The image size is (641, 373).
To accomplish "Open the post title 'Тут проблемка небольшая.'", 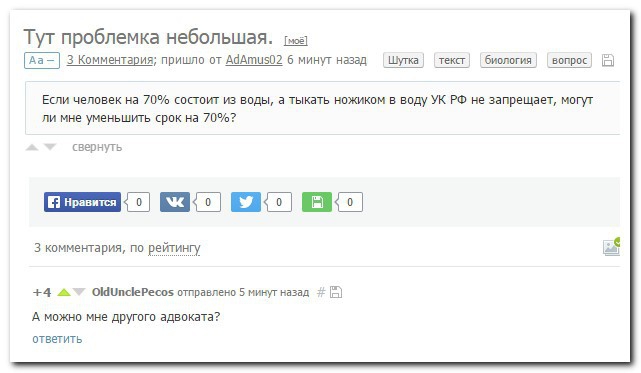I will (x=148, y=37).
